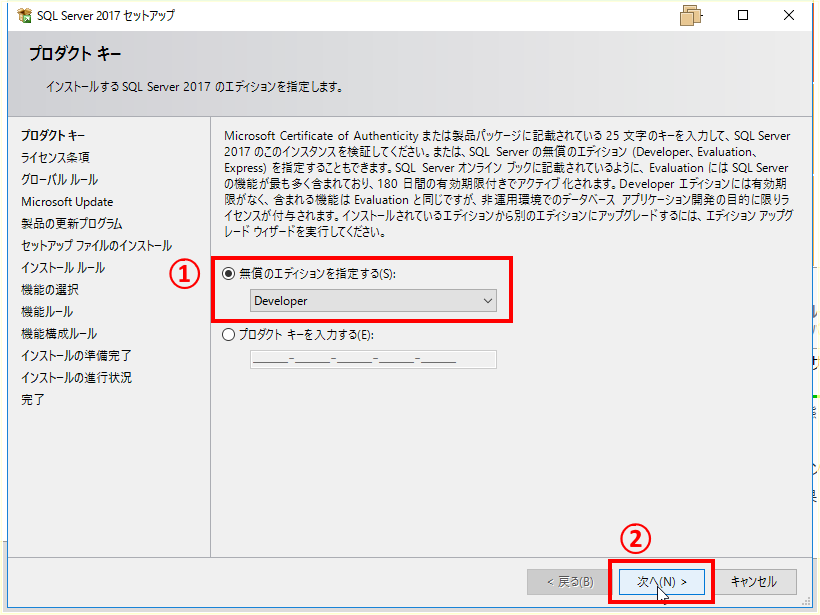Select 完了 step in sidebar
This screenshot has width=820, height=615.
[32, 400]
